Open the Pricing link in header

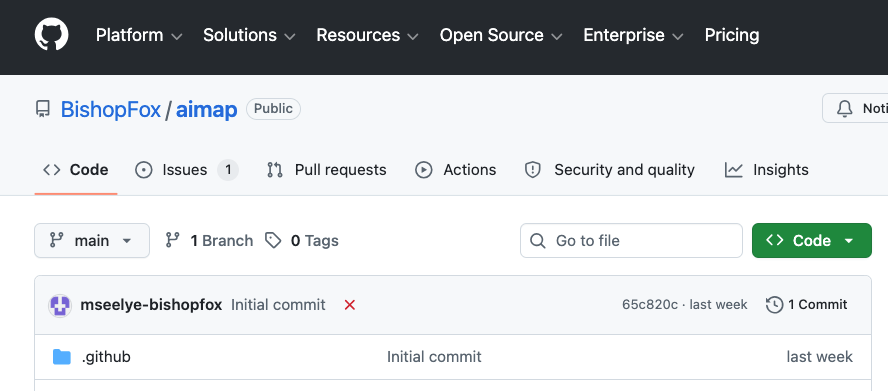[732, 35]
